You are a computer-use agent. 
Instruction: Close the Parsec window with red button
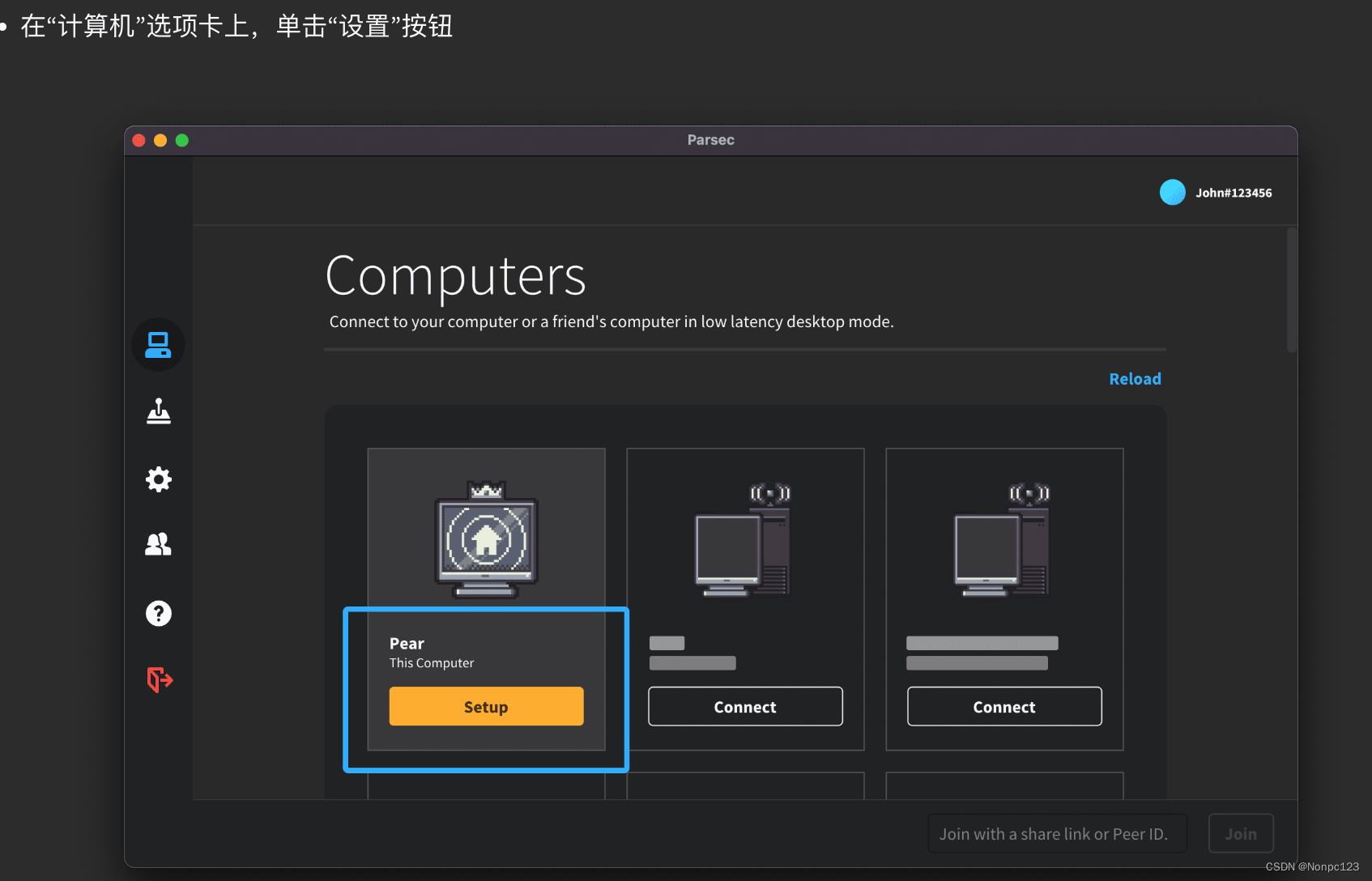pos(138,140)
